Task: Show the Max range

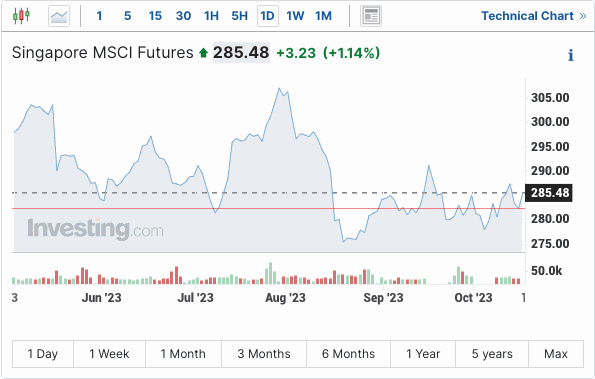Action: (x=556, y=354)
